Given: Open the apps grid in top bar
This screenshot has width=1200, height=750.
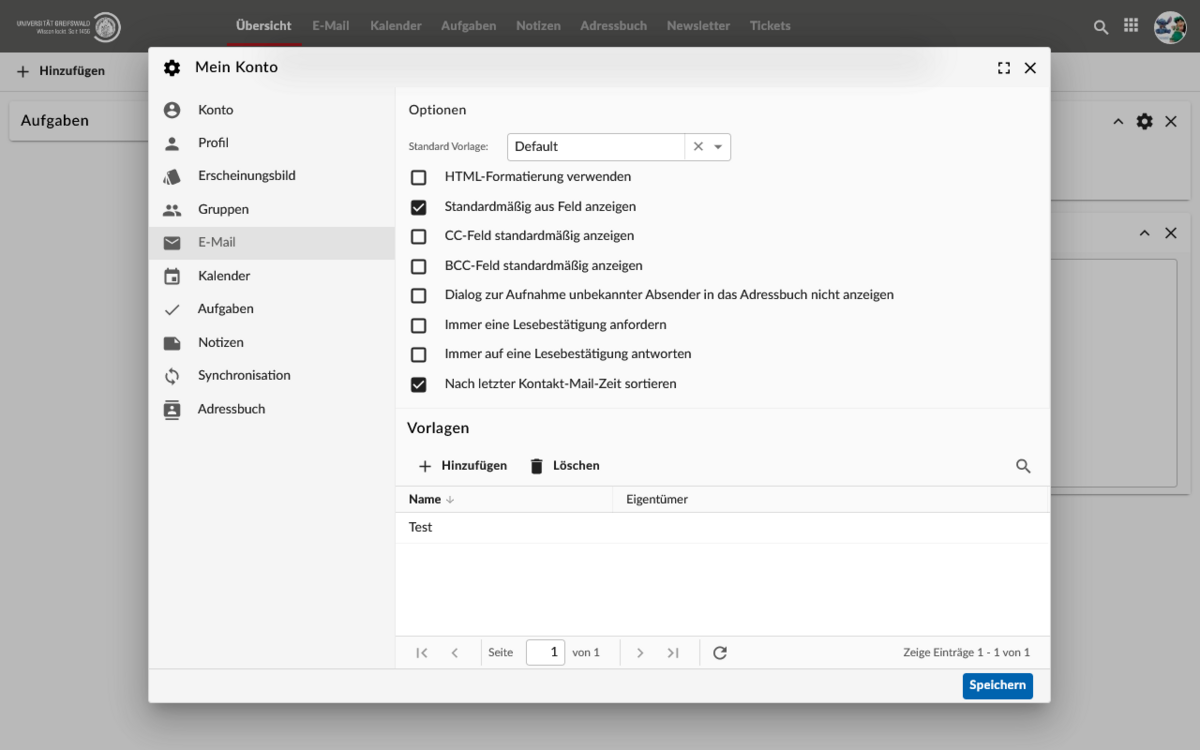Looking at the screenshot, I should coord(1131,26).
